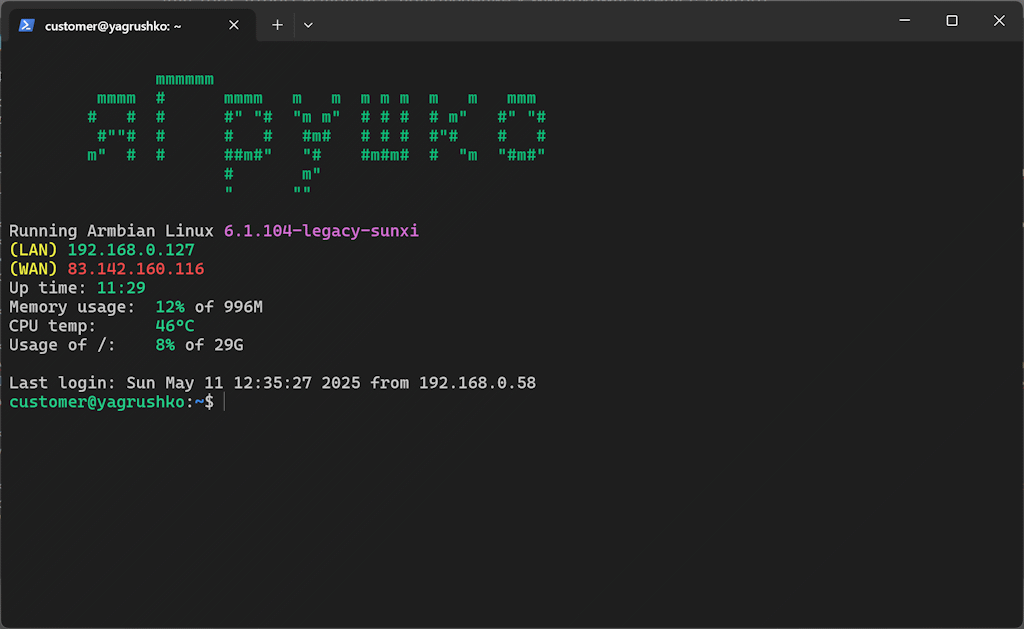Open a new terminal tab
Image resolution: width=1024 pixels, height=629 pixels.
coord(277,24)
